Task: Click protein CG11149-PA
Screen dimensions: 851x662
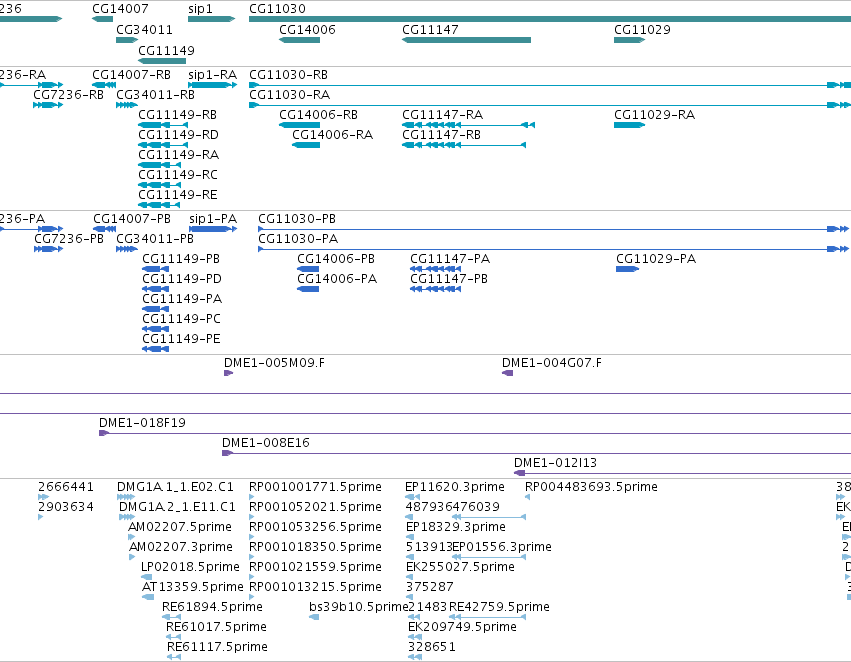Action: pos(182,298)
